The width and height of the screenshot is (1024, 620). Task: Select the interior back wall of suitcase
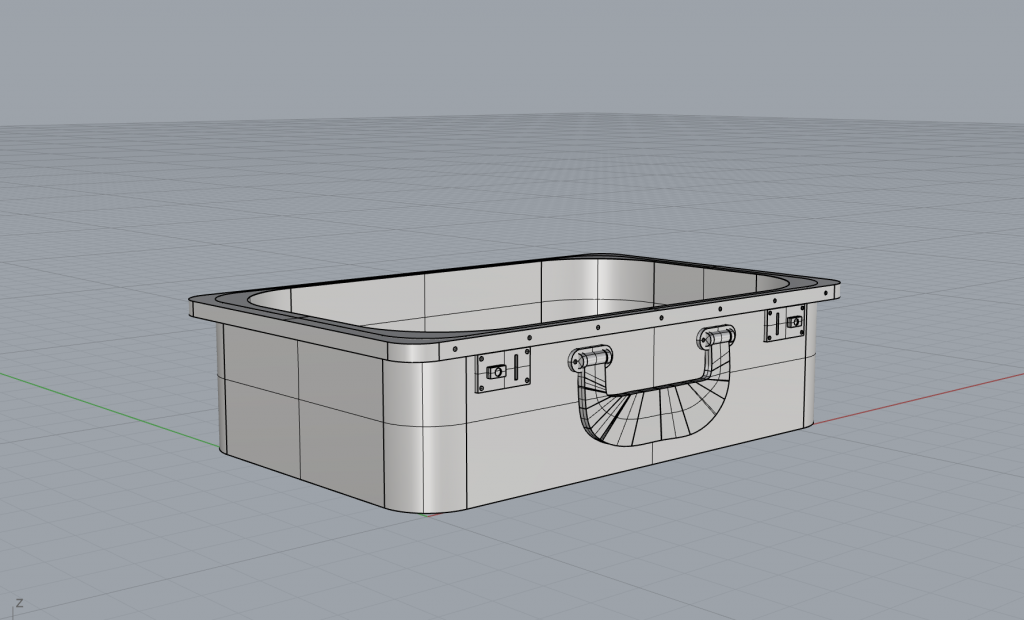coord(480,290)
